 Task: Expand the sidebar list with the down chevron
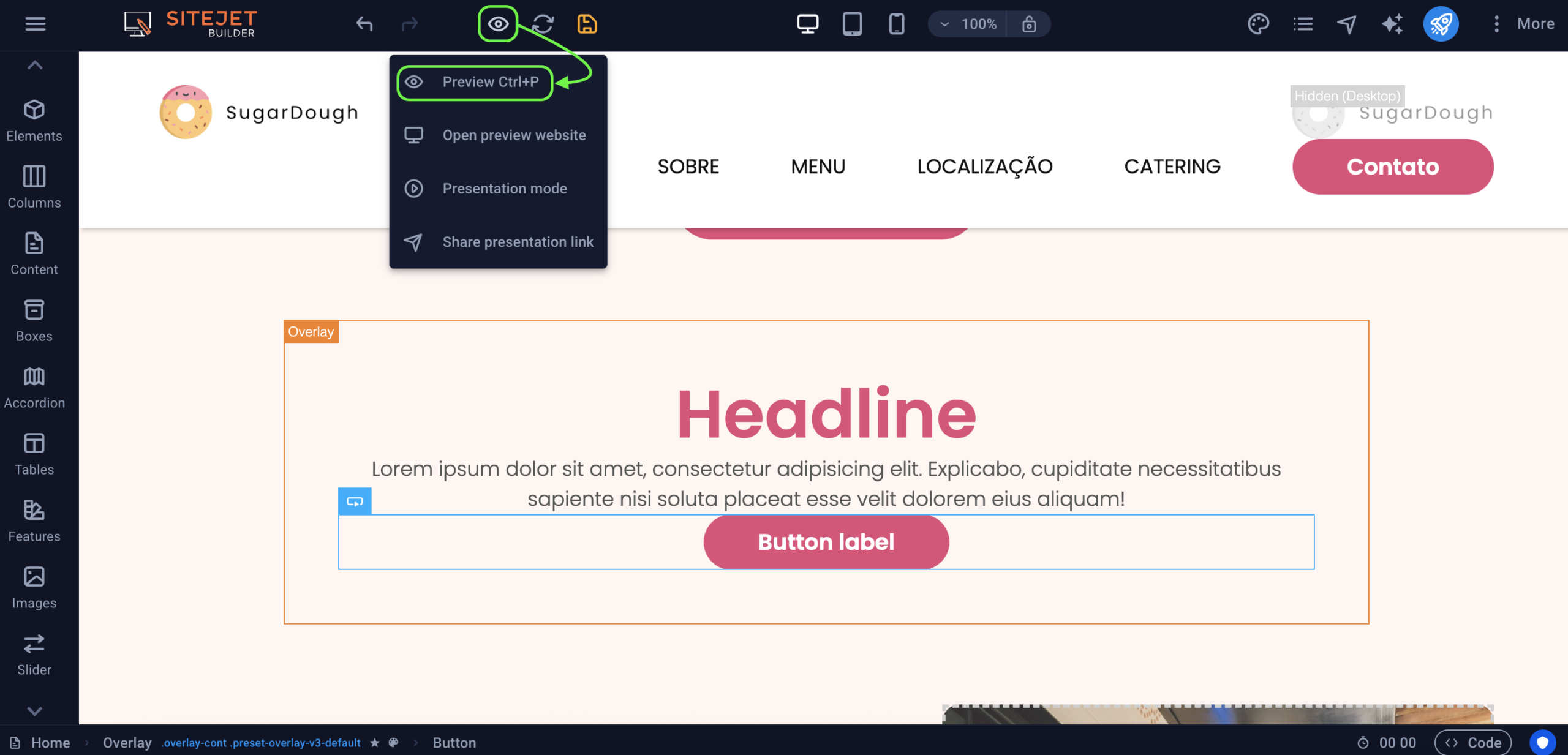[x=35, y=711]
